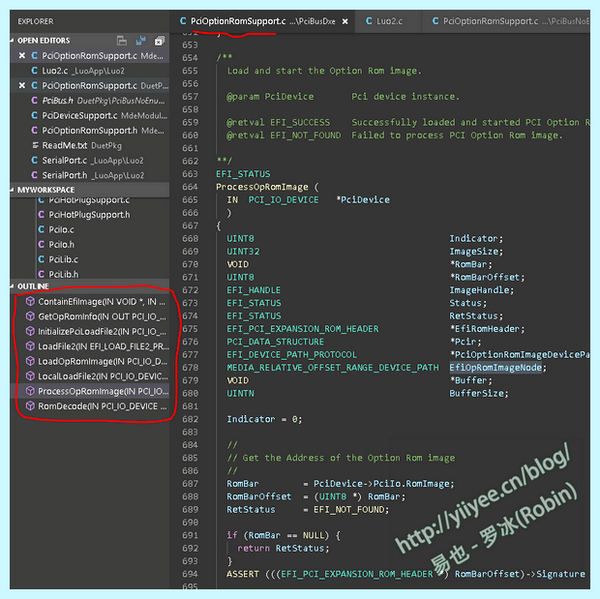
Task: Jump to LocalLoadFile2 in the outline
Action: 90,376
